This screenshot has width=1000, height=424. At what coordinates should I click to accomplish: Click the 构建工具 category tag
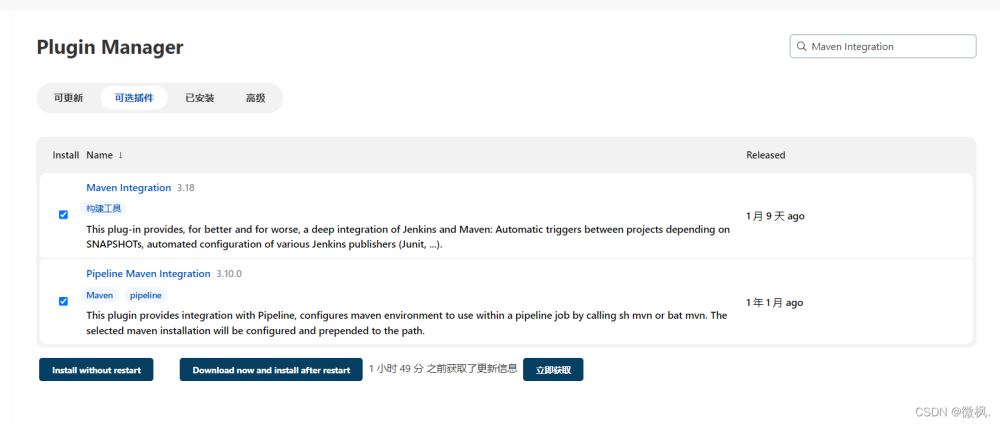(x=103, y=208)
